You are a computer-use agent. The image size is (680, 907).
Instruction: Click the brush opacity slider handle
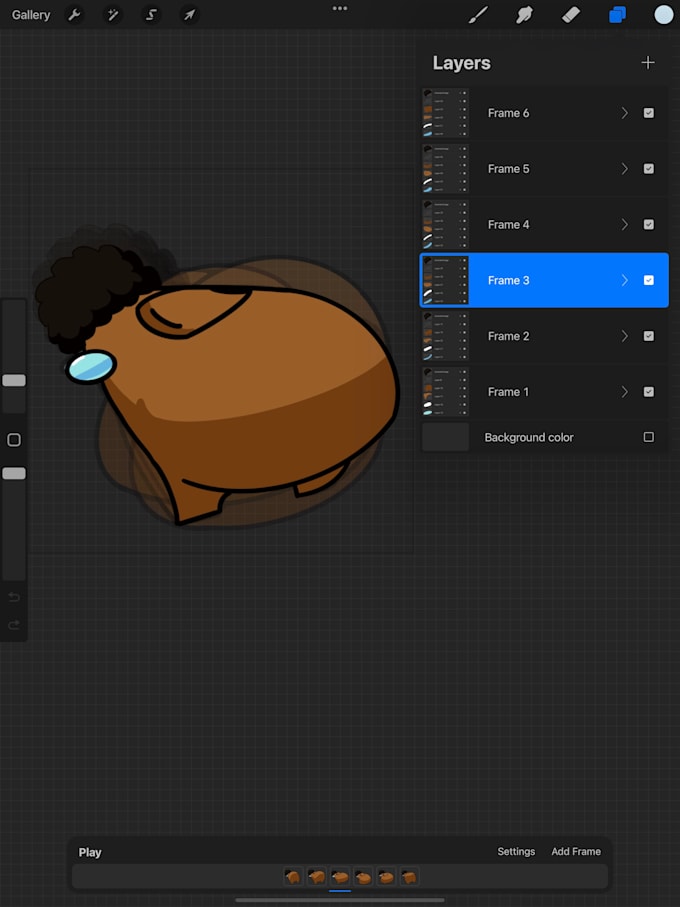14,473
